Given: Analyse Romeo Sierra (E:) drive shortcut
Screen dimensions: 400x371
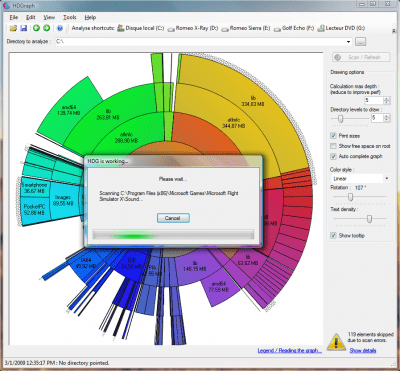Looking at the screenshot, I should click(246, 28).
